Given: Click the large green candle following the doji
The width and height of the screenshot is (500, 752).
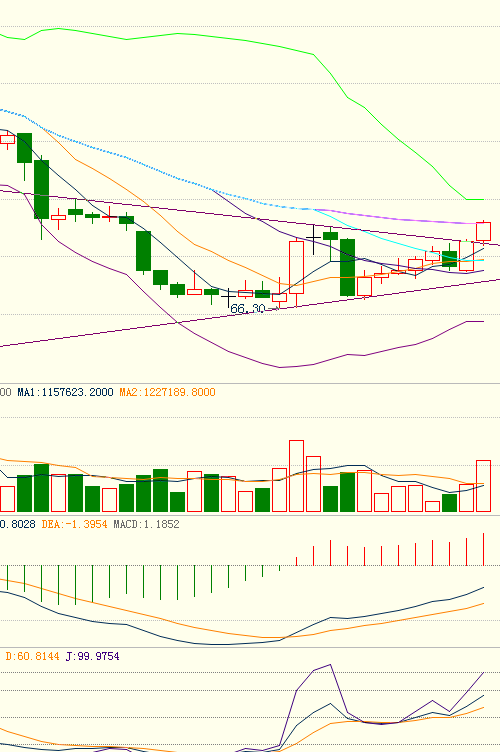Looking at the screenshot, I should (348, 267).
